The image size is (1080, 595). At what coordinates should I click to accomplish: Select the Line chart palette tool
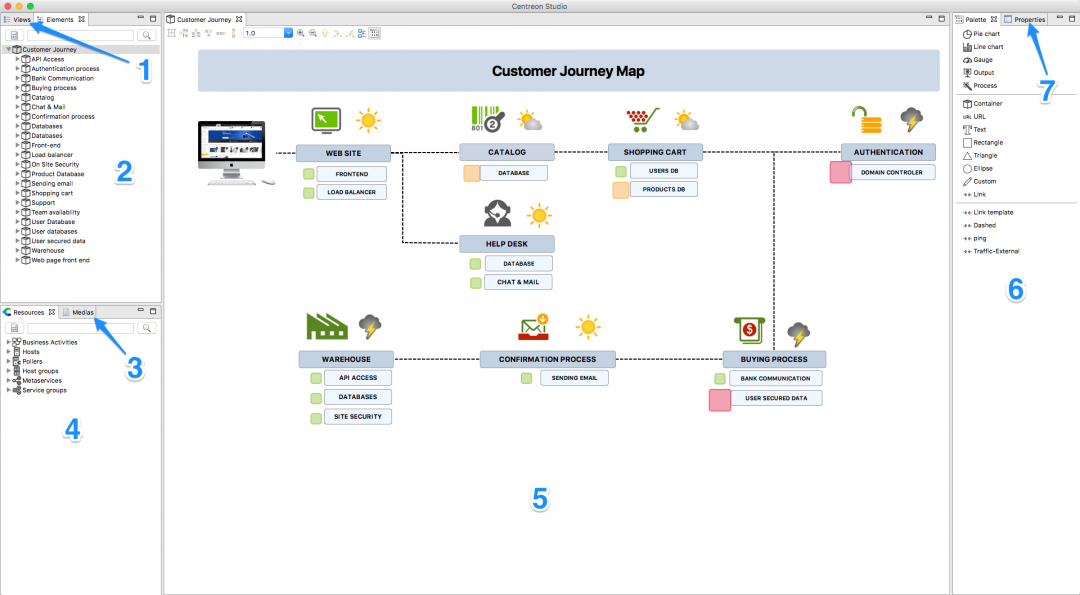click(987, 47)
